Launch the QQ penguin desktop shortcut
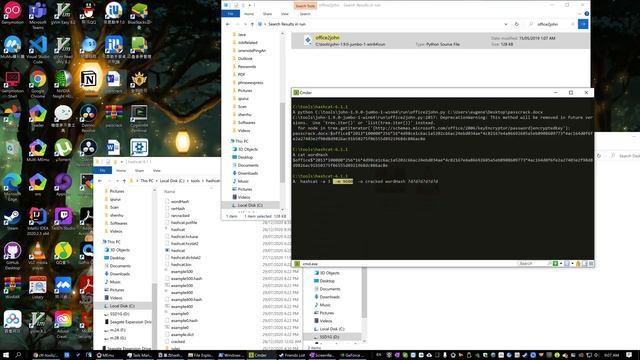The height and width of the screenshot is (360, 640). 88,13
